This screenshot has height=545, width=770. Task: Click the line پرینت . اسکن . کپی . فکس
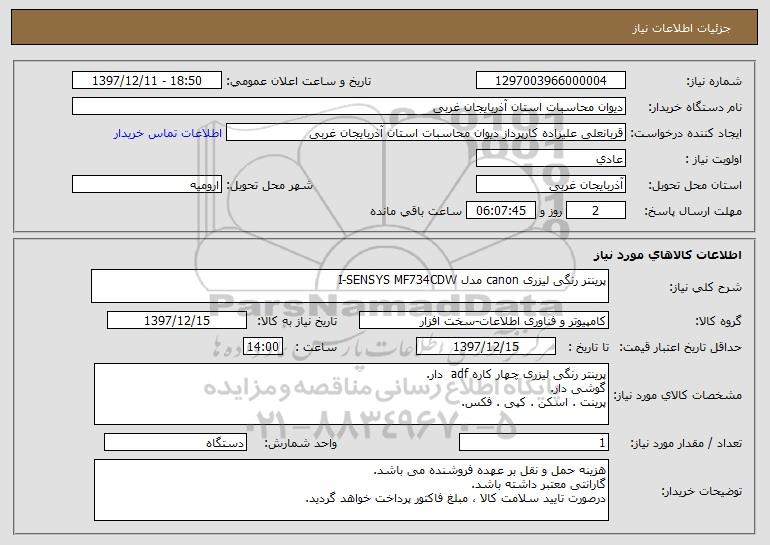click(534, 403)
